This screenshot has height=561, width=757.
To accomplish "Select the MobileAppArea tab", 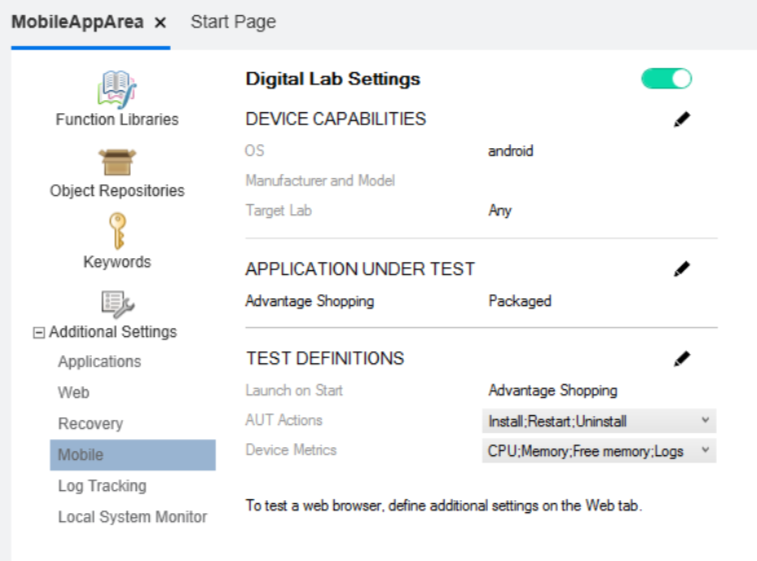I will coord(77,22).
